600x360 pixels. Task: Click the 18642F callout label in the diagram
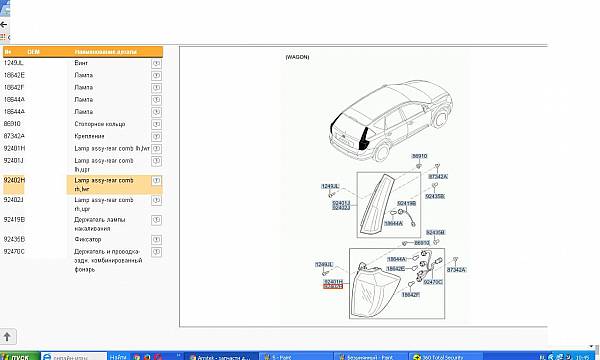[410, 295]
